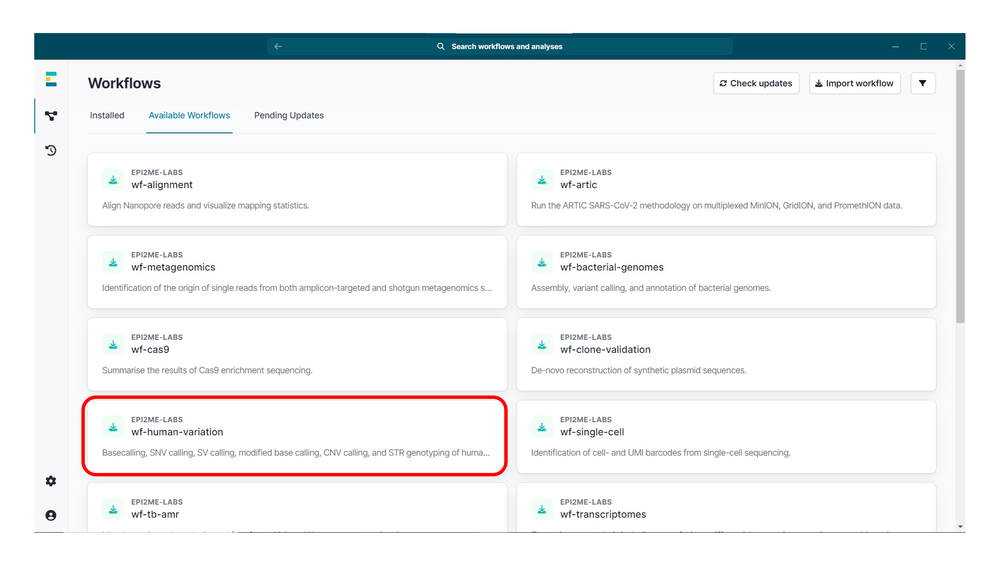
Task: Click 'Basecalling, SNV calling, SV calling' description
Action: (296, 452)
